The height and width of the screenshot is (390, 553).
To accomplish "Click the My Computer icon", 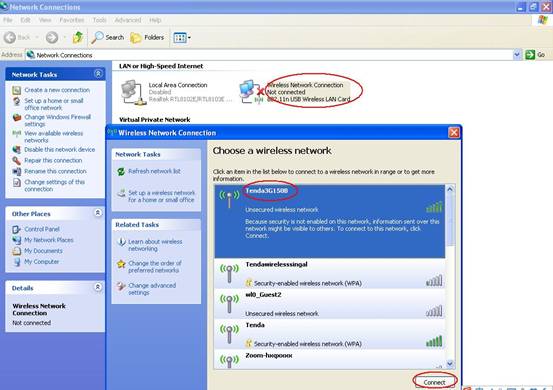I will tap(17, 262).
